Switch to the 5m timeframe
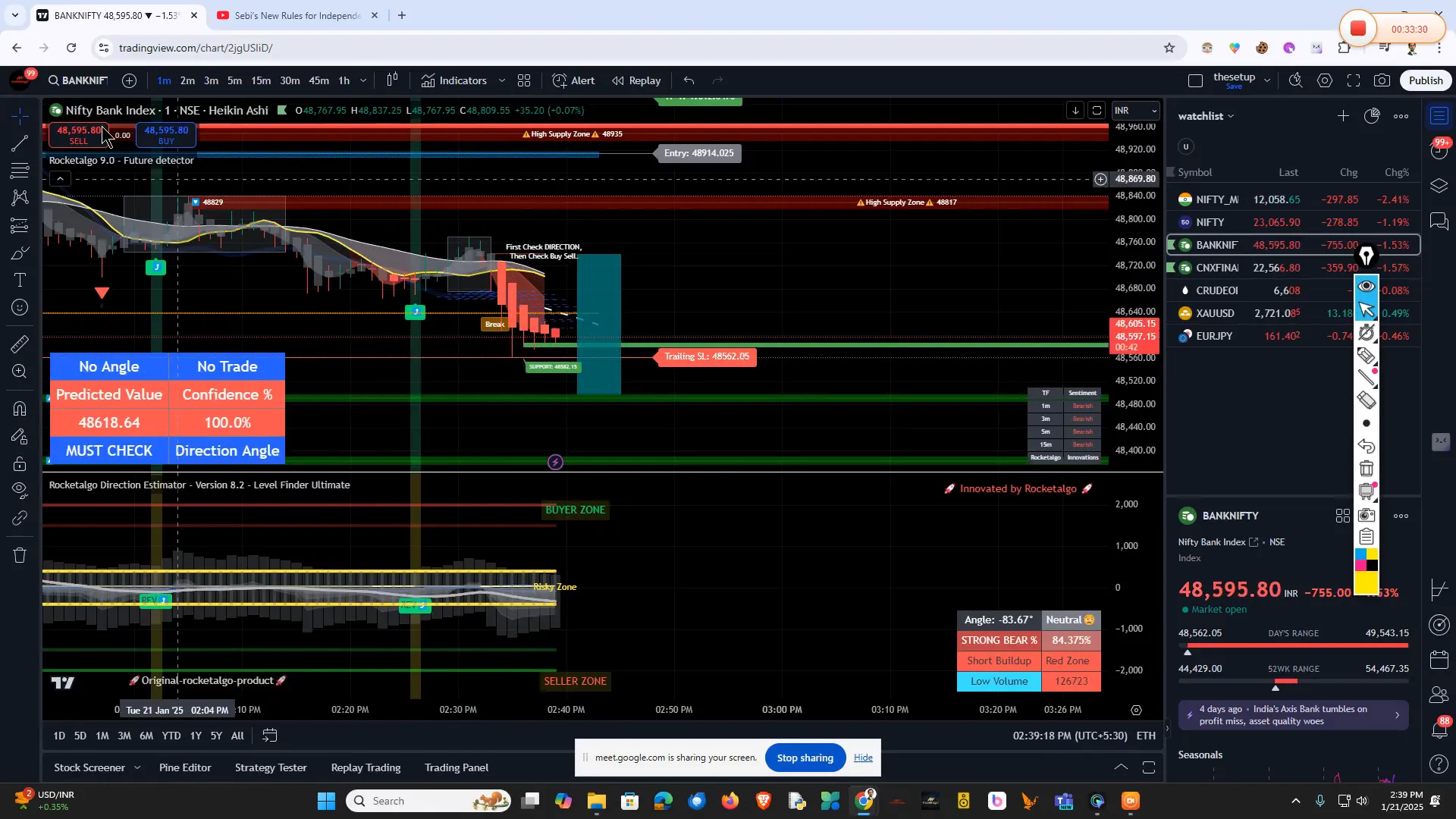Screen dimensions: 1456x819 (x=234, y=80)
